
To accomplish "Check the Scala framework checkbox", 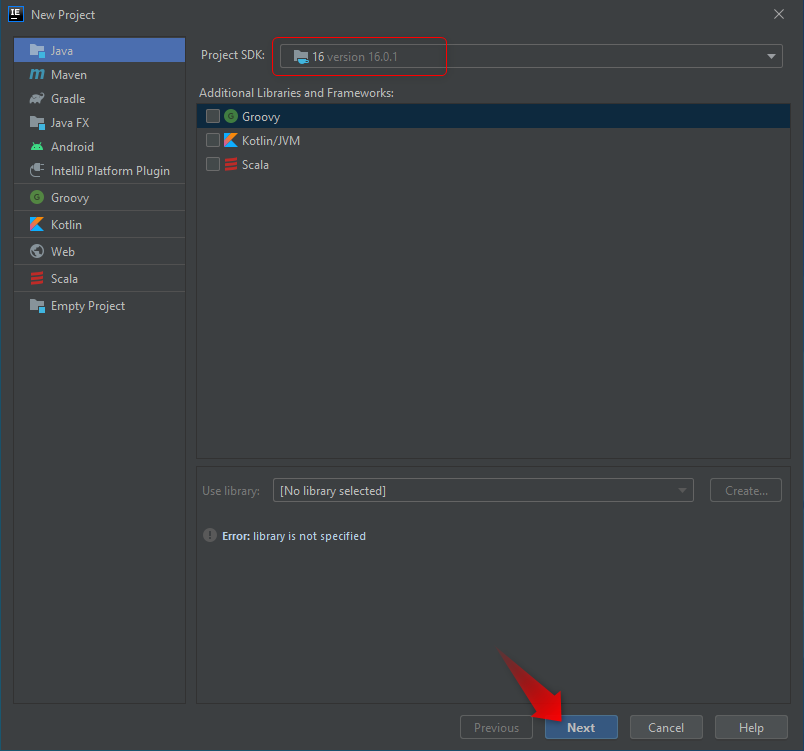I will click(213, 164).
